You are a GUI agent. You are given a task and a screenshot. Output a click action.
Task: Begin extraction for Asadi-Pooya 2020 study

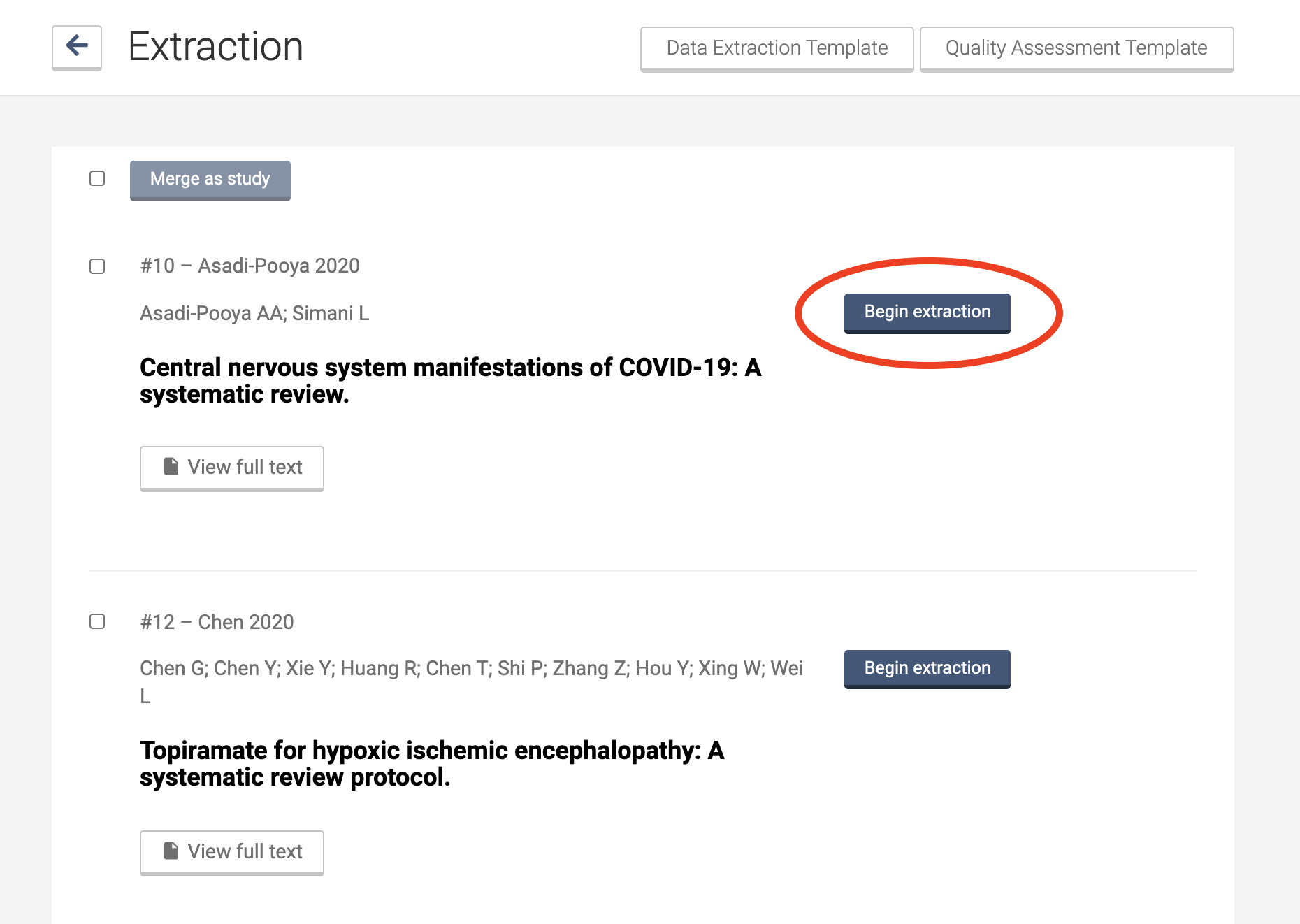click(927, 312)
